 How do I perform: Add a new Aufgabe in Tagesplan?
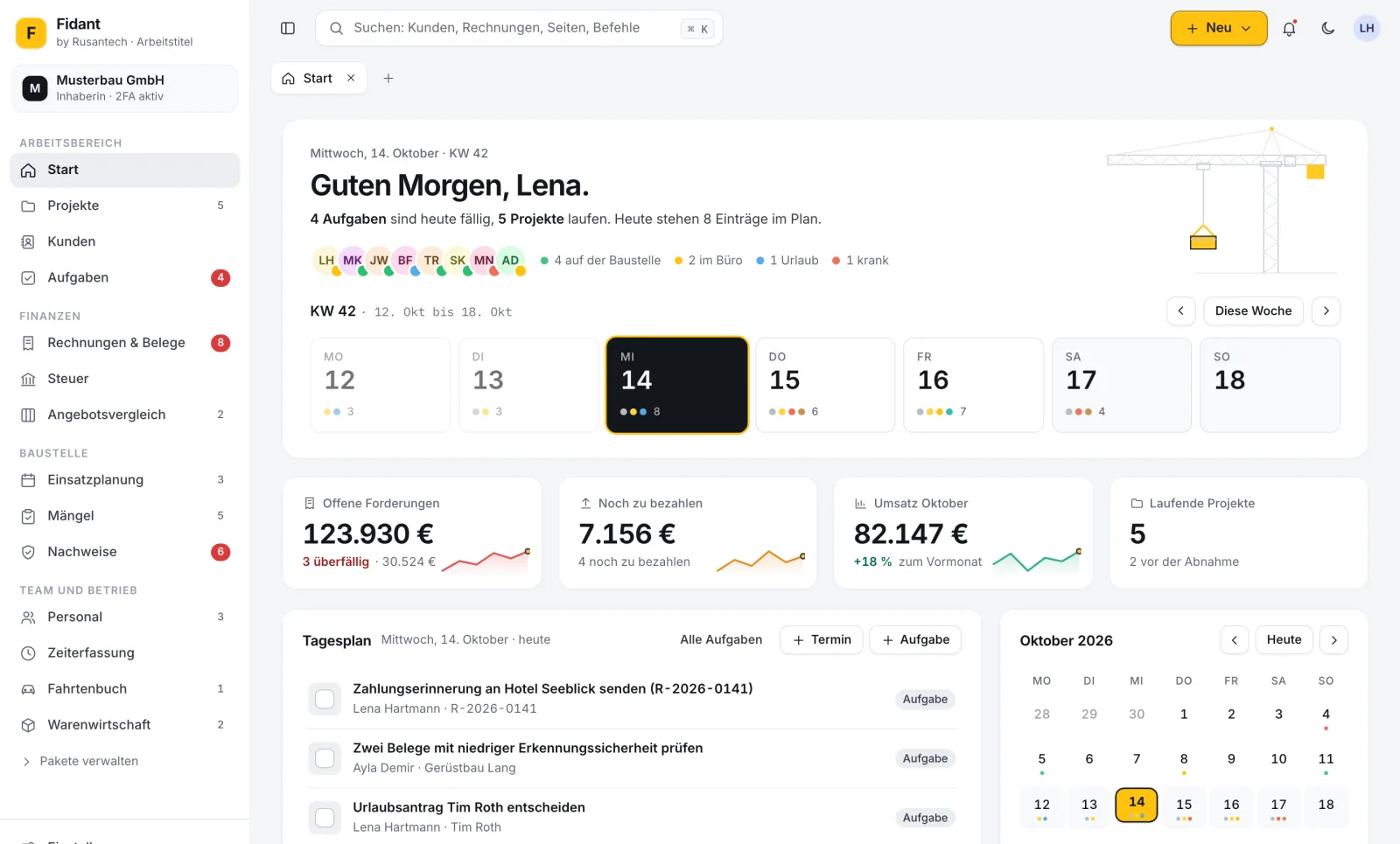click(x=915, y=640)
